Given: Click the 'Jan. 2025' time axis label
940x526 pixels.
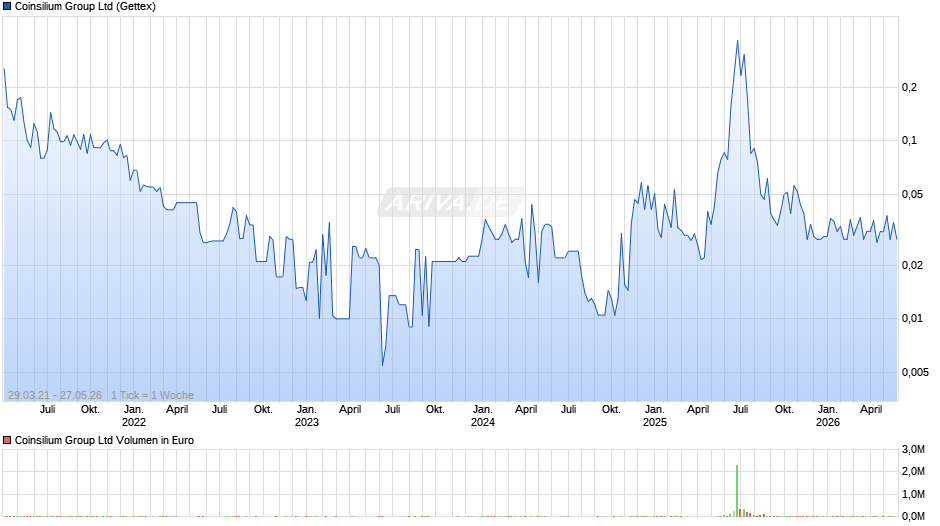Looking at the screenshot, I should coord(655,416).
